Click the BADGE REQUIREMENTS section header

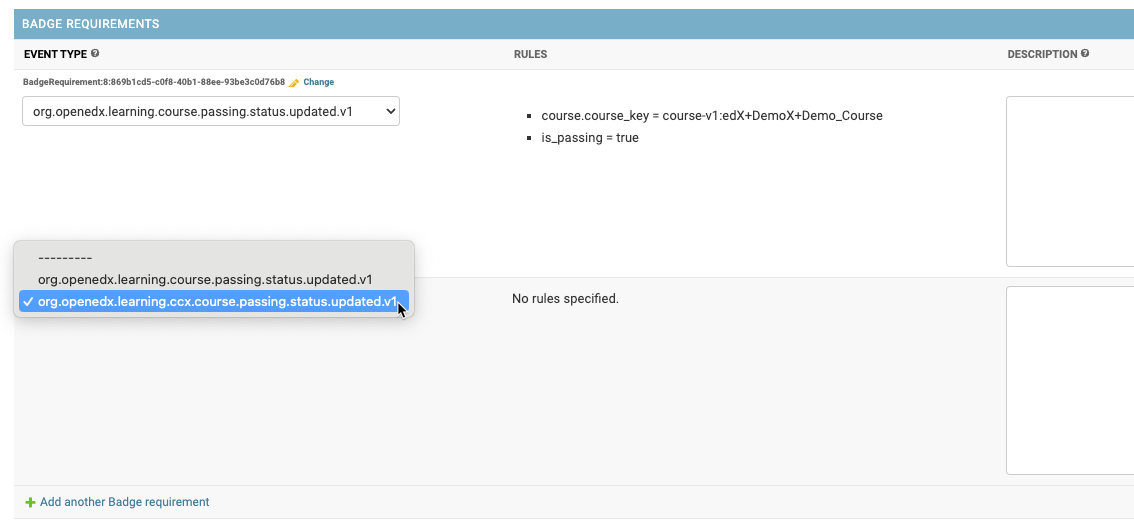click(91, 23)
